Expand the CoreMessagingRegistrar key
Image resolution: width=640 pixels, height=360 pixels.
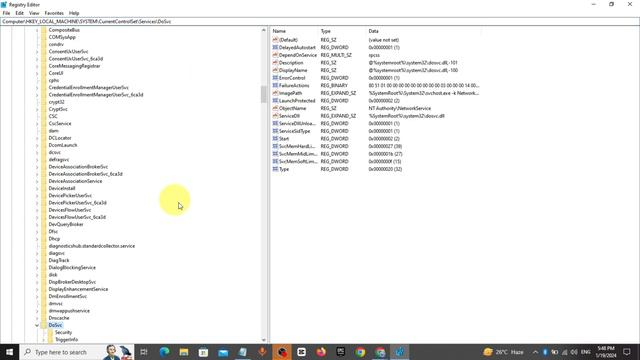[x=37, y=66]
